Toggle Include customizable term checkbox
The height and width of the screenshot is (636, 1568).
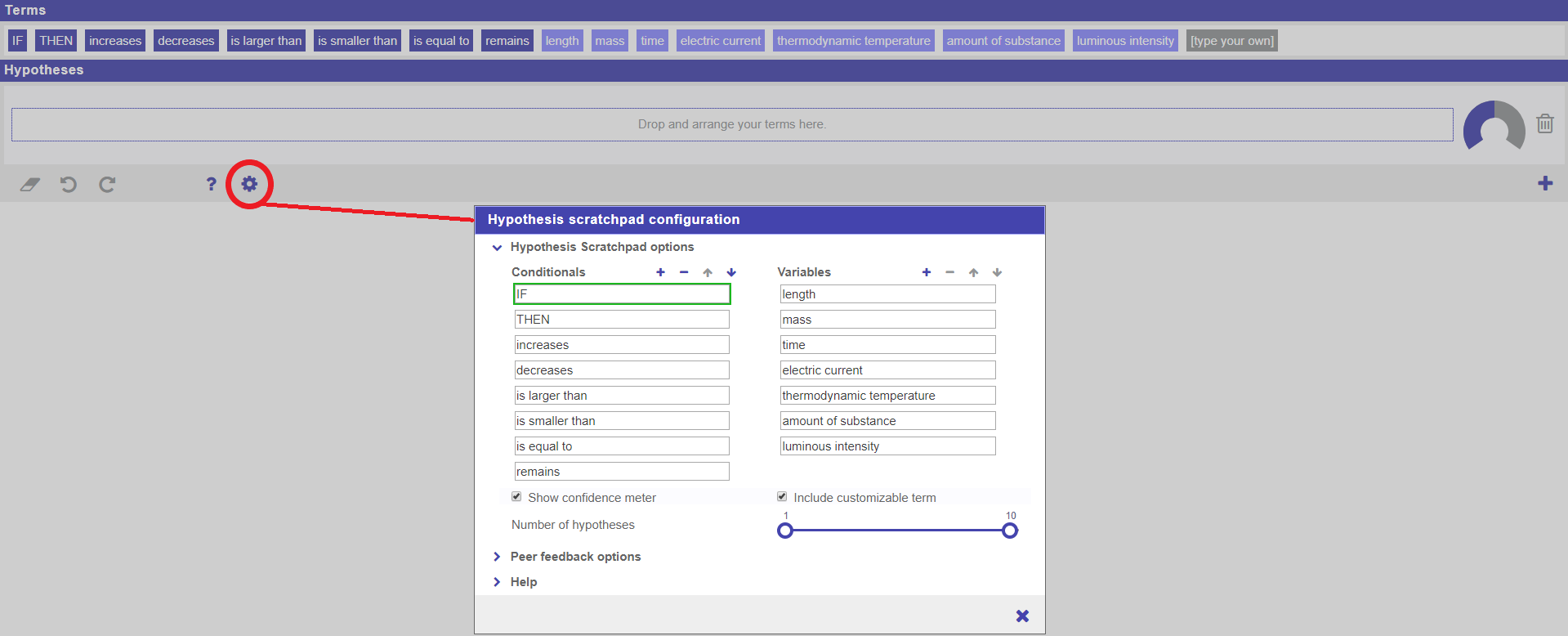[x=782, y=497]
